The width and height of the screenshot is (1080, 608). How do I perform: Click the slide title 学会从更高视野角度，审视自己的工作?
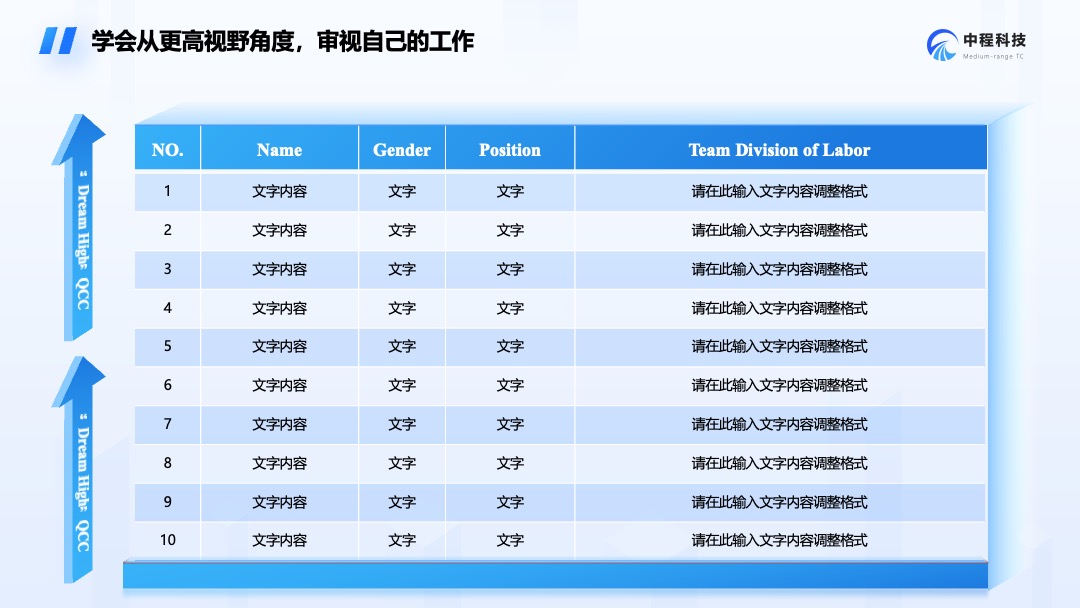pos(282,41)
